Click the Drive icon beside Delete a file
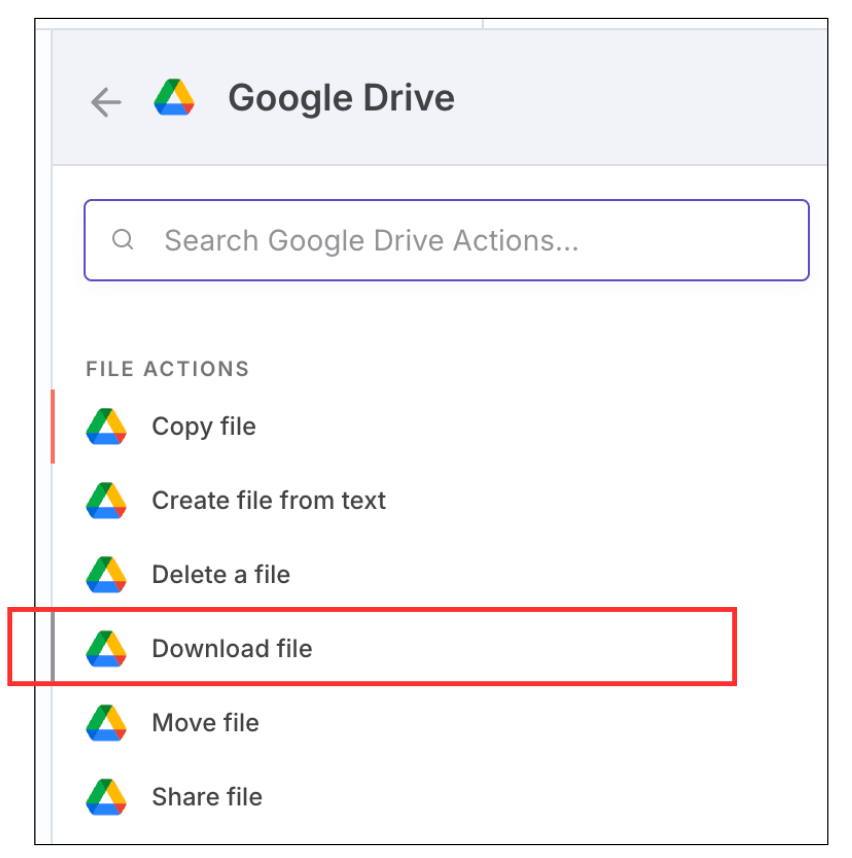Image resolution: width=852 pixels, height=858 pixels. pyautogui.click(x=105, y=573)
